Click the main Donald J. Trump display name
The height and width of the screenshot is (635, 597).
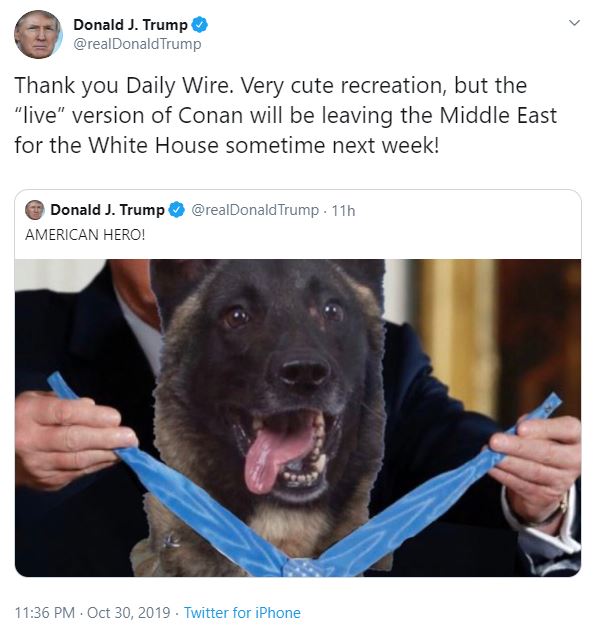coord(130,25)
